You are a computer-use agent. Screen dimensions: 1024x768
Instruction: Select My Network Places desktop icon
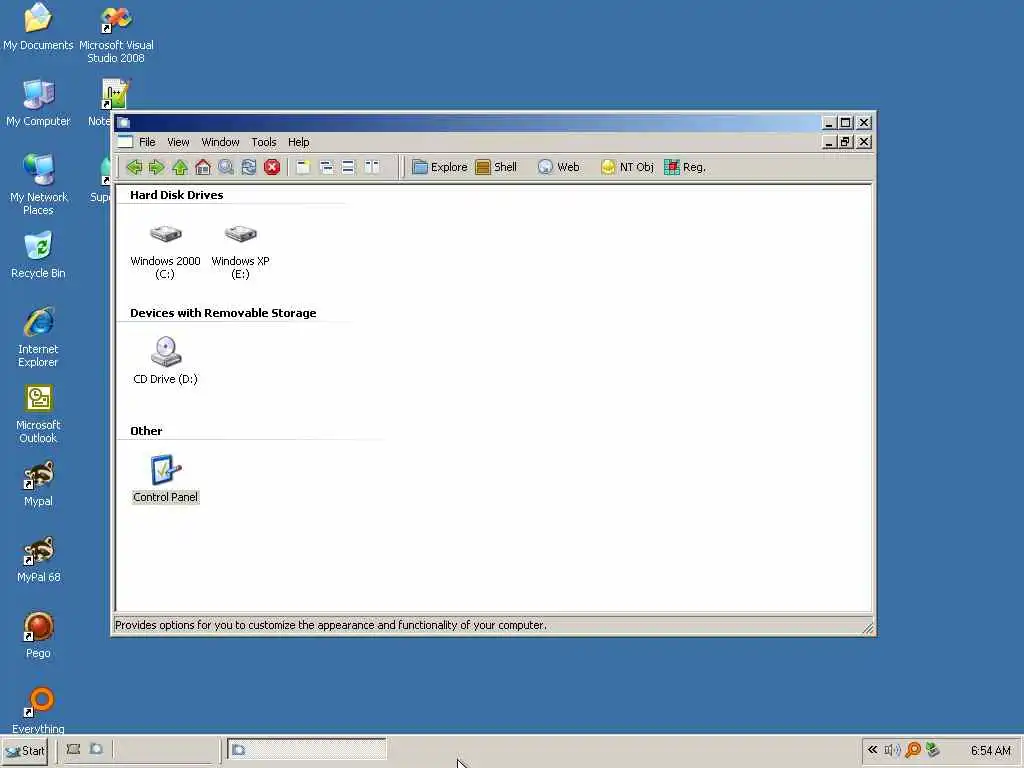tap(38, 185)
